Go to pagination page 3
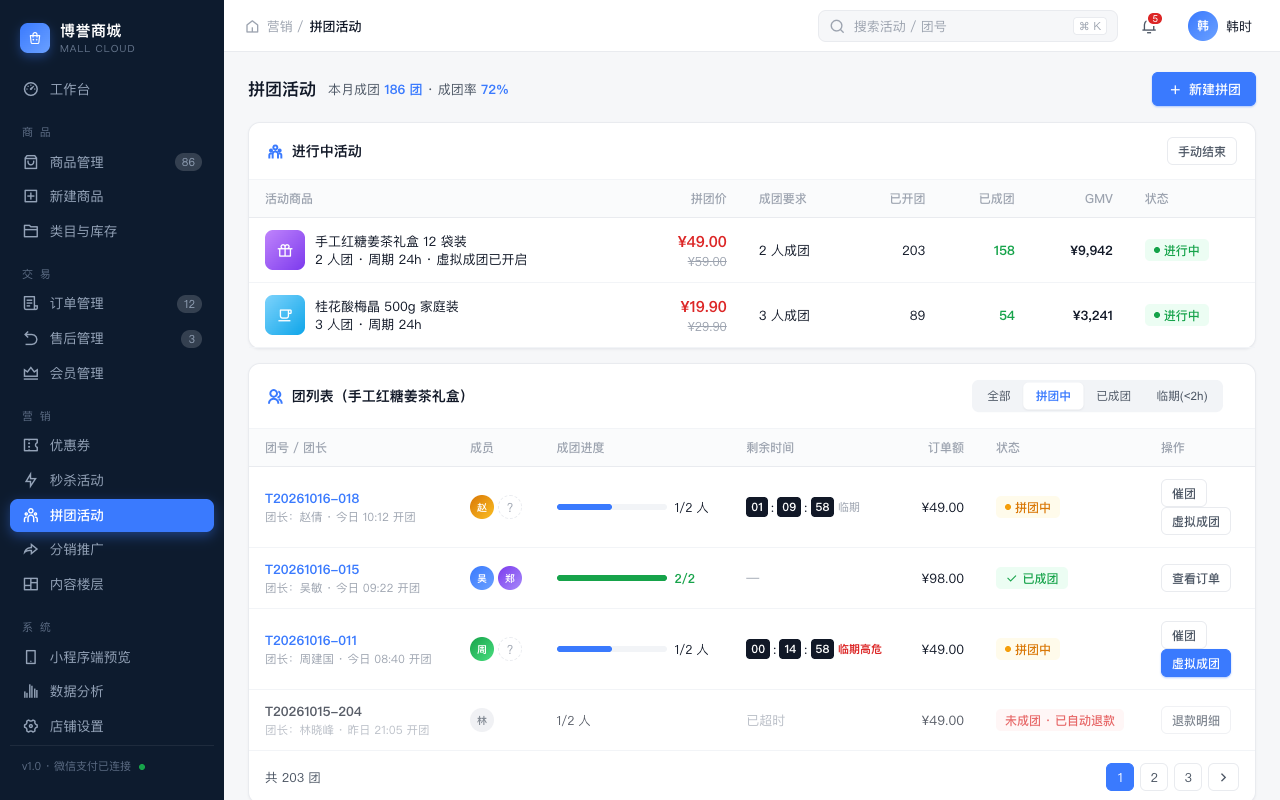Viewport: 1280px width, 800px height. 1188,777
